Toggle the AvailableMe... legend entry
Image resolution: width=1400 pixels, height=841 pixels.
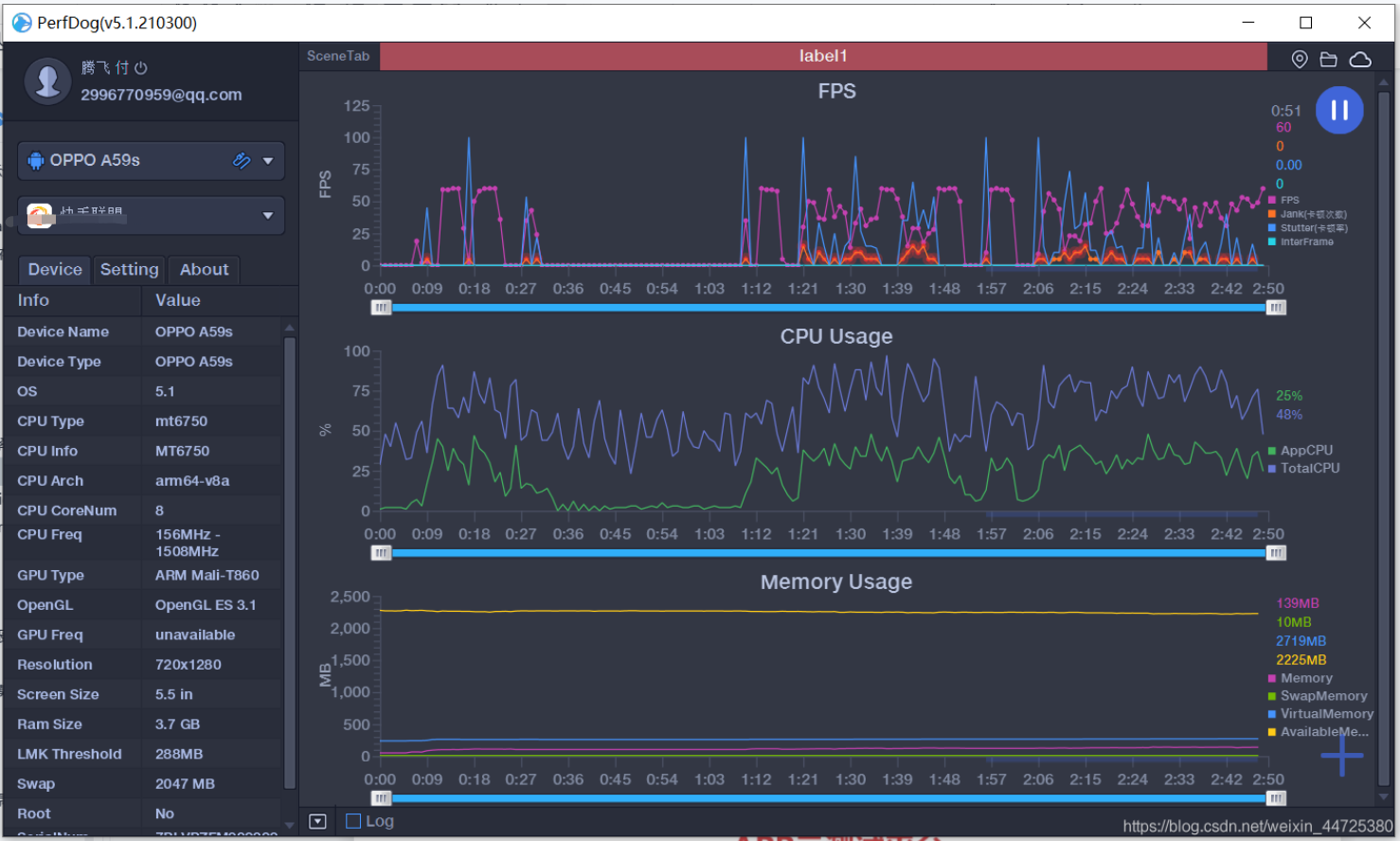coord(1319,732)
